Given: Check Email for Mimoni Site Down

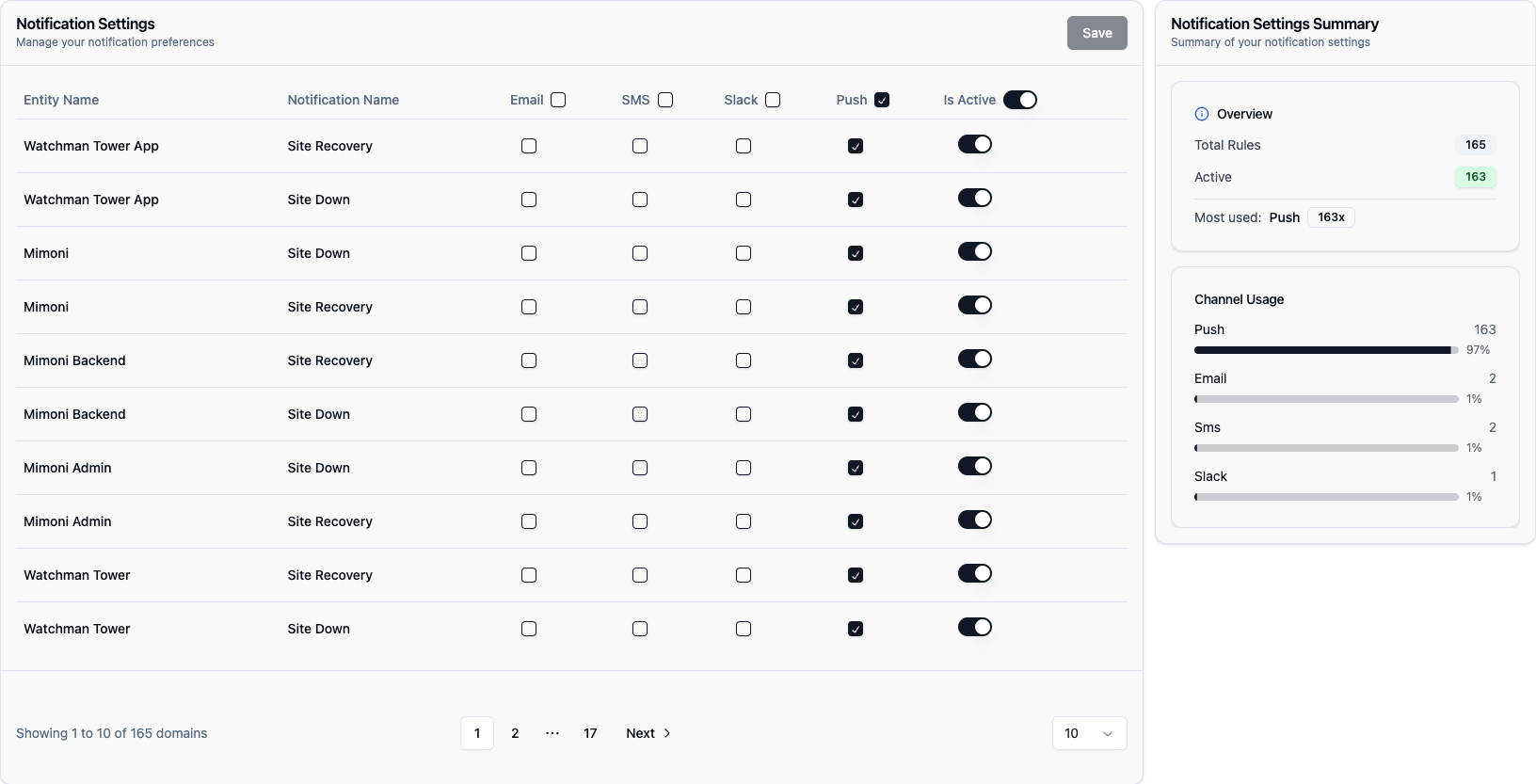Looking at the screenshot, I should [529, 253].
